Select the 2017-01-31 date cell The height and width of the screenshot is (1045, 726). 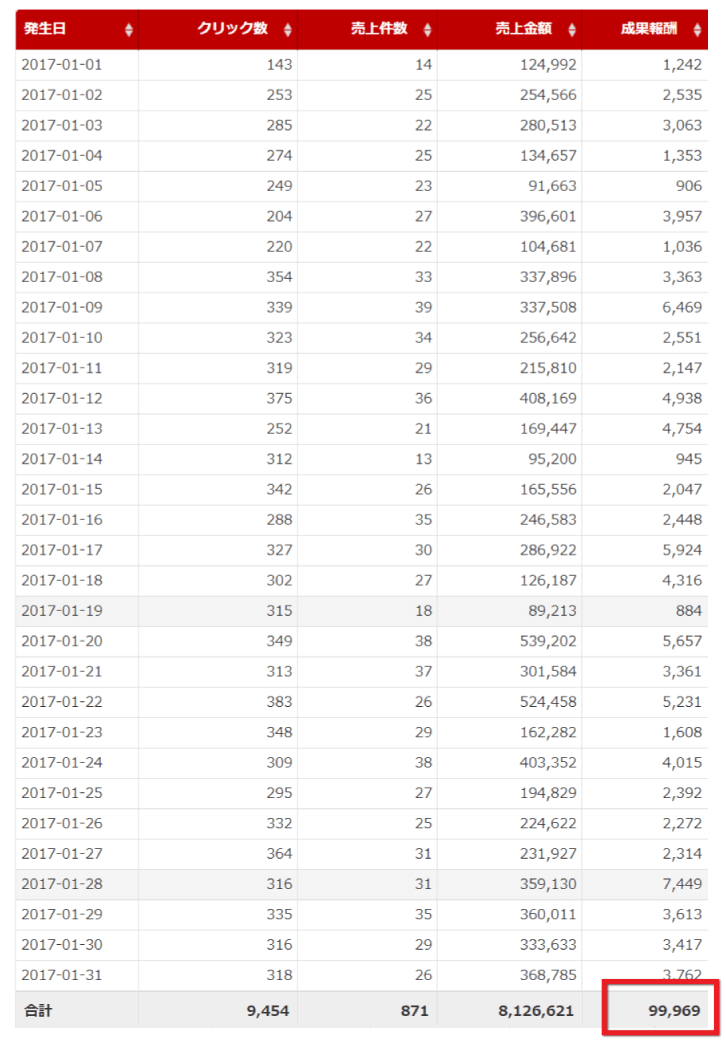[x=62, y=975]
